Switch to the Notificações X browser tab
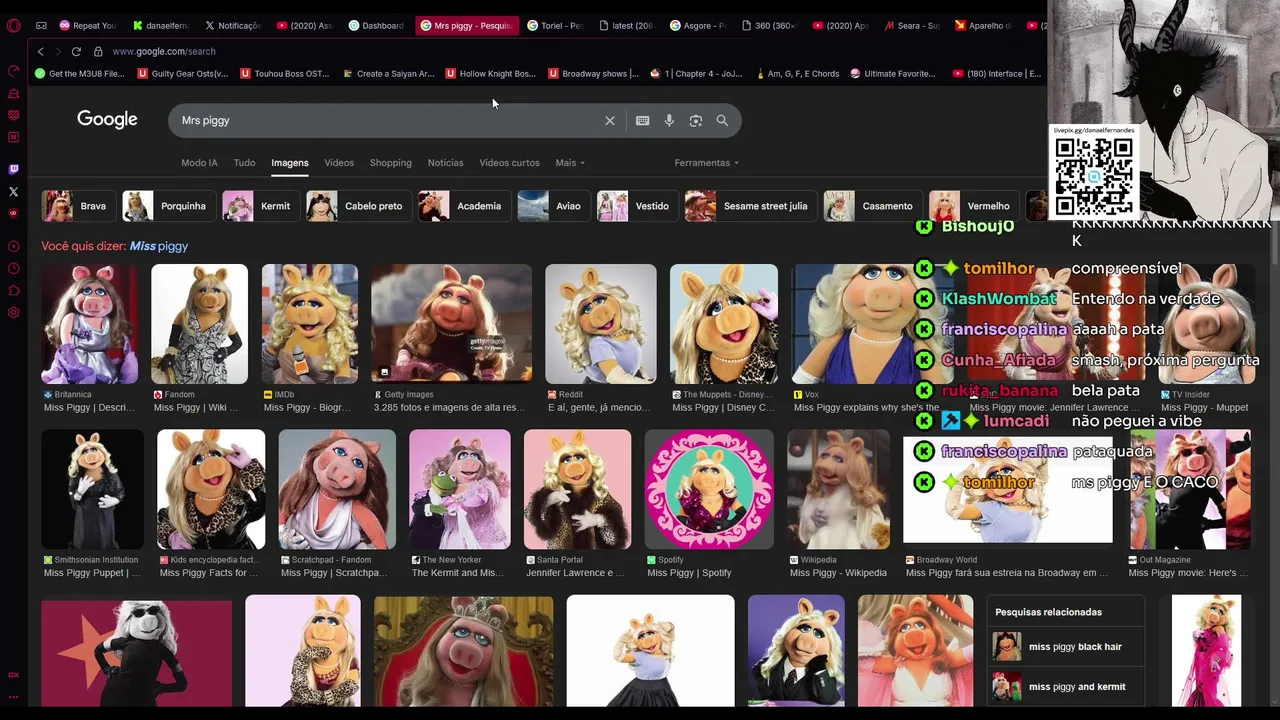 point(232,26)
